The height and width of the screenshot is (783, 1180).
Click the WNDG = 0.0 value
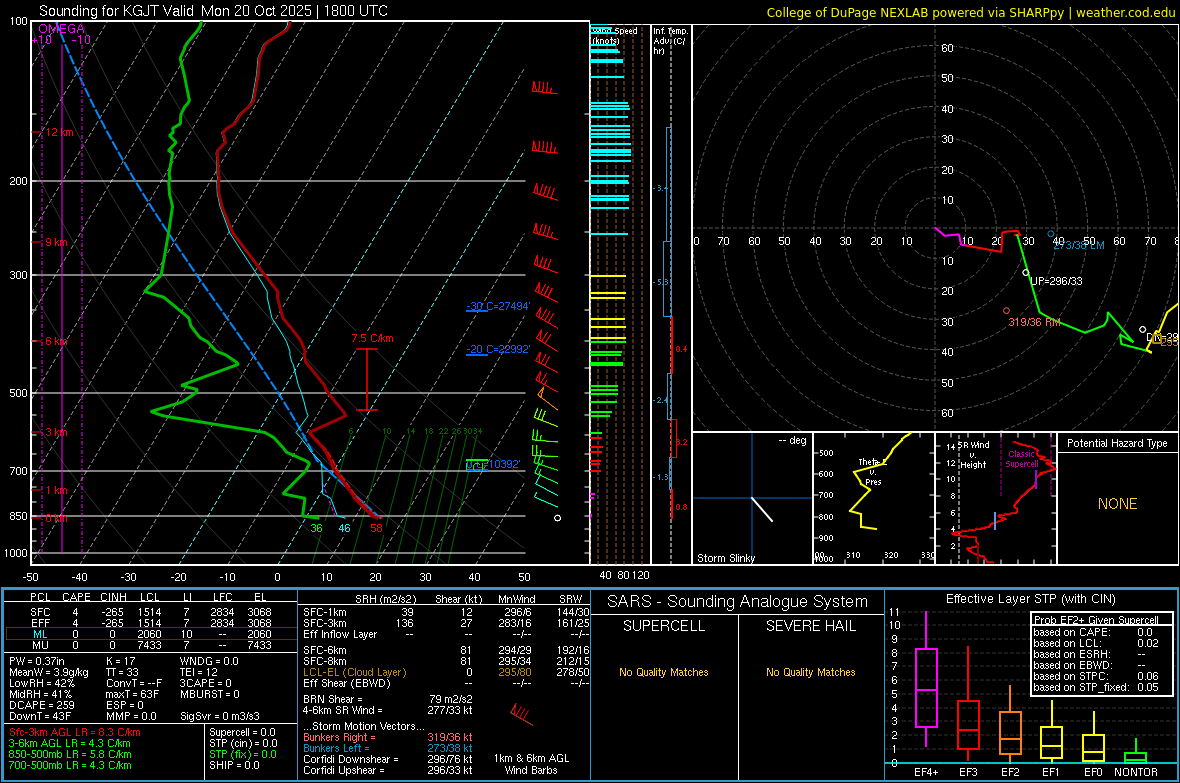click(209, 661)
